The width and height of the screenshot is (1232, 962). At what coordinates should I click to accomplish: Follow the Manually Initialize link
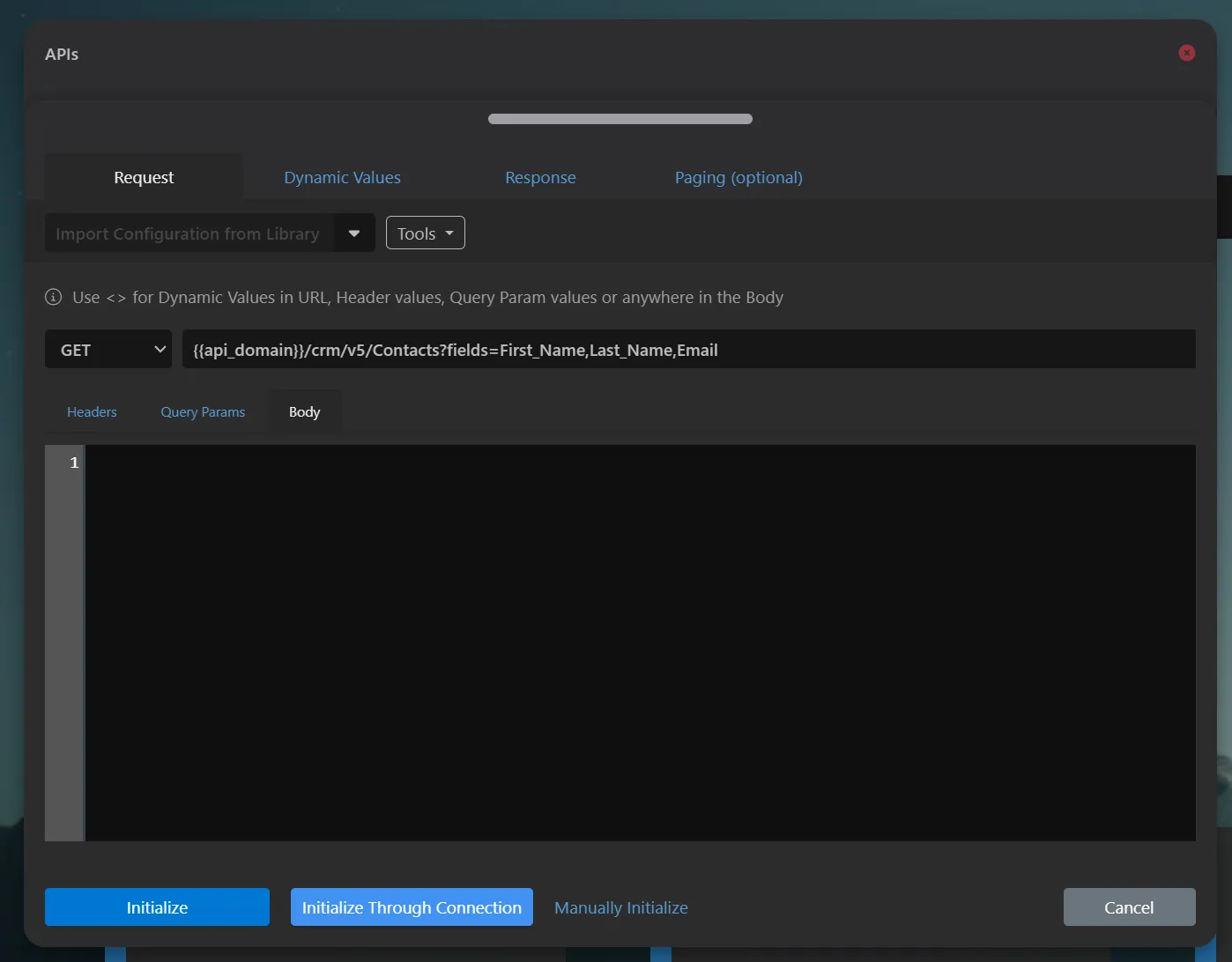621,907
